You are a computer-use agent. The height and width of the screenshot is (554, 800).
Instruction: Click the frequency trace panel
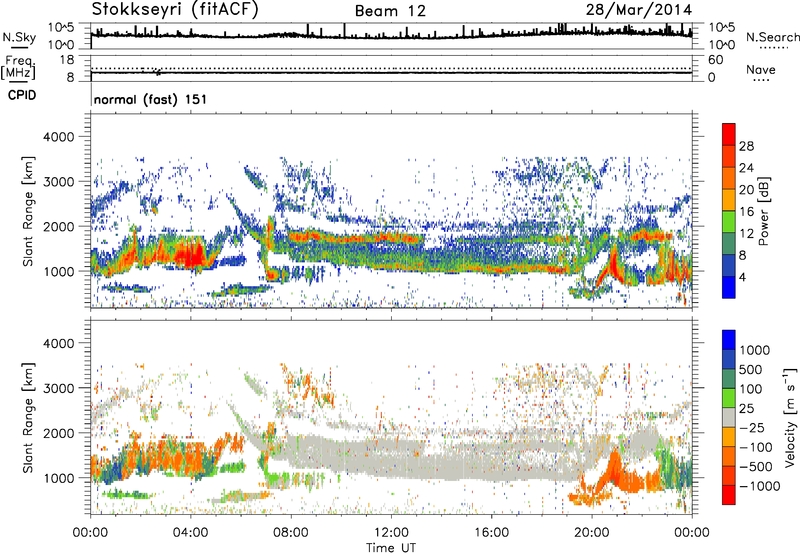click(391, 68)
